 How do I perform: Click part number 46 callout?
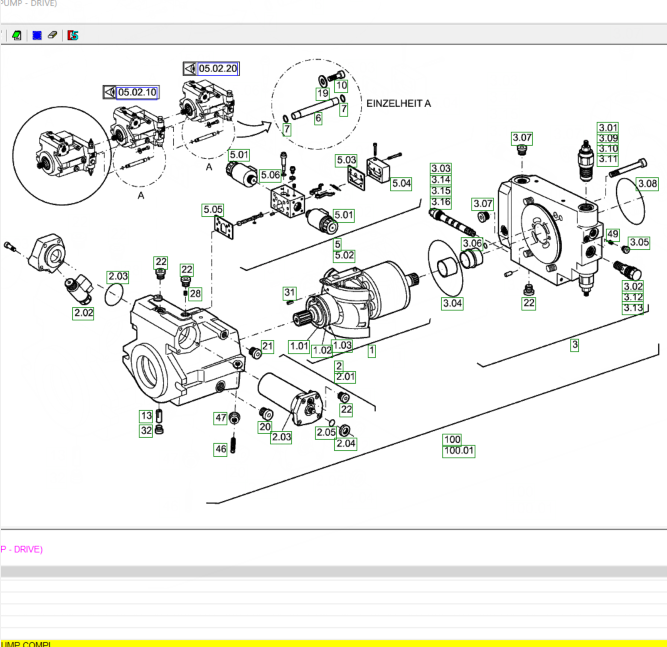(221, 450)
